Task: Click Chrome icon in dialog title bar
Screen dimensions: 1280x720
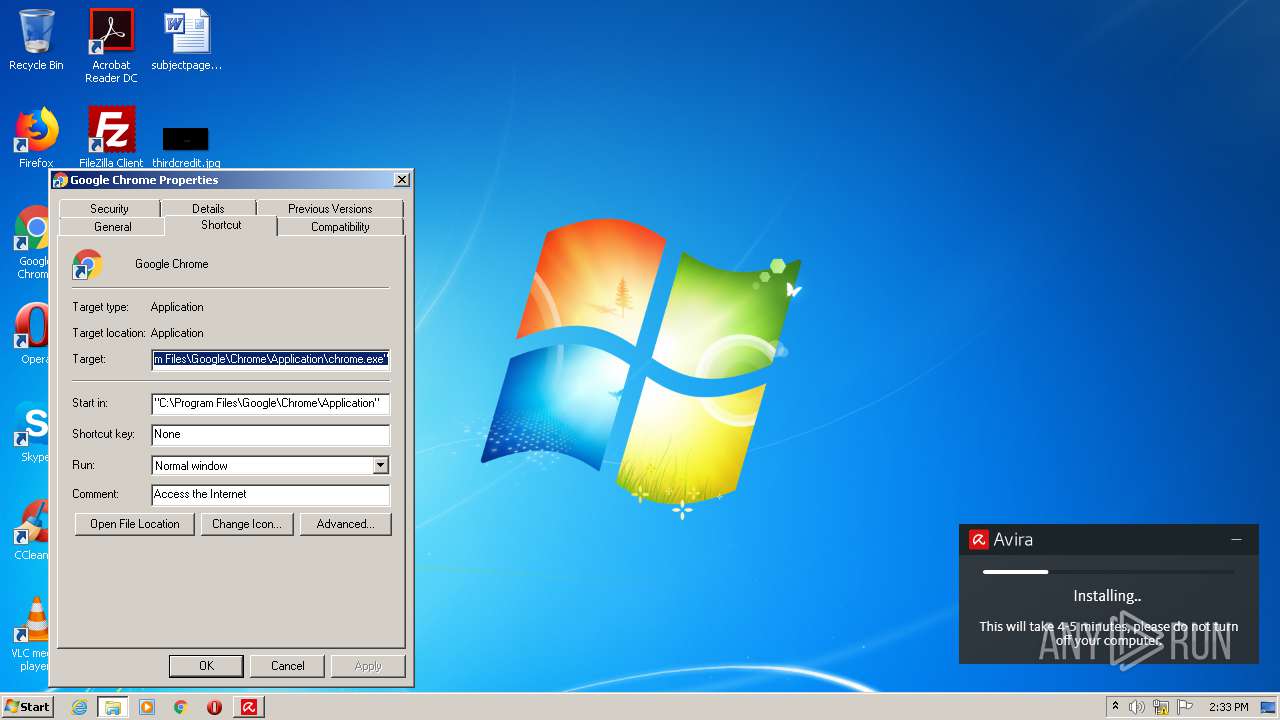Action: point(60,180)
